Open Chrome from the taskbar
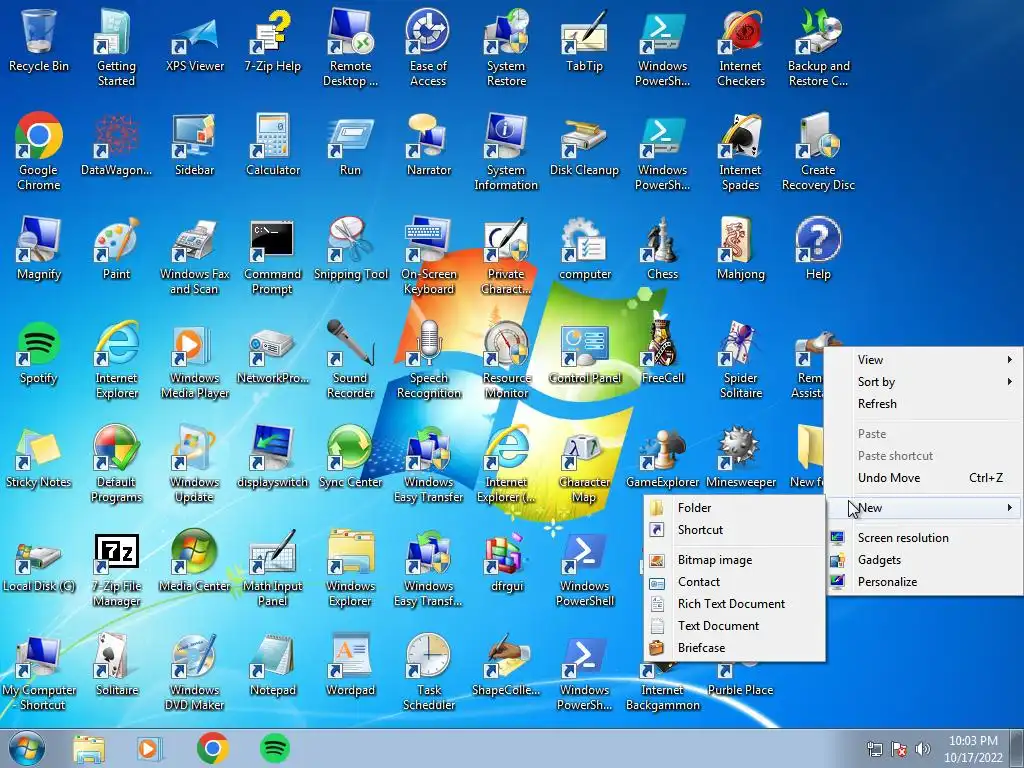1024x768 pixels. [x=212, y=748]
